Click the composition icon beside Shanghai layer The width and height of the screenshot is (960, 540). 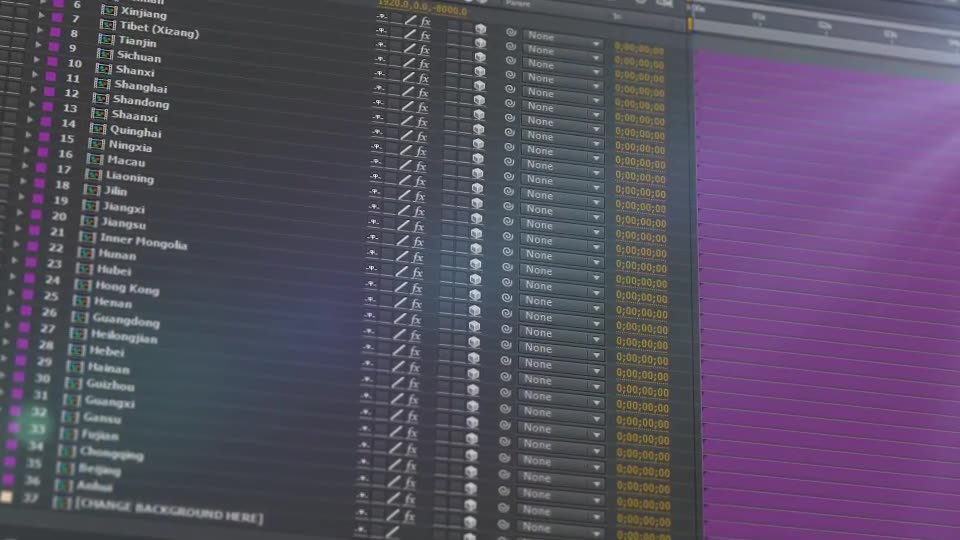(102, 84)
